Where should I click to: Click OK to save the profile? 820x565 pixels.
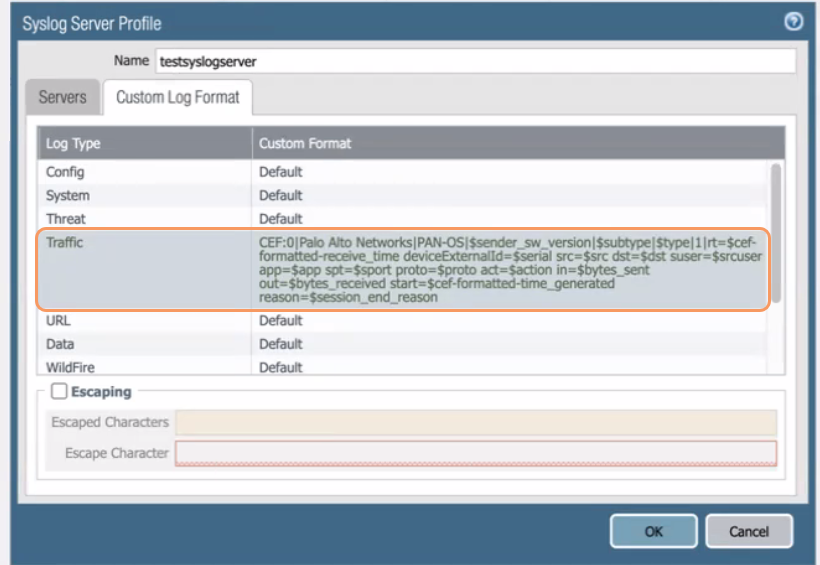tap(653, 531)
